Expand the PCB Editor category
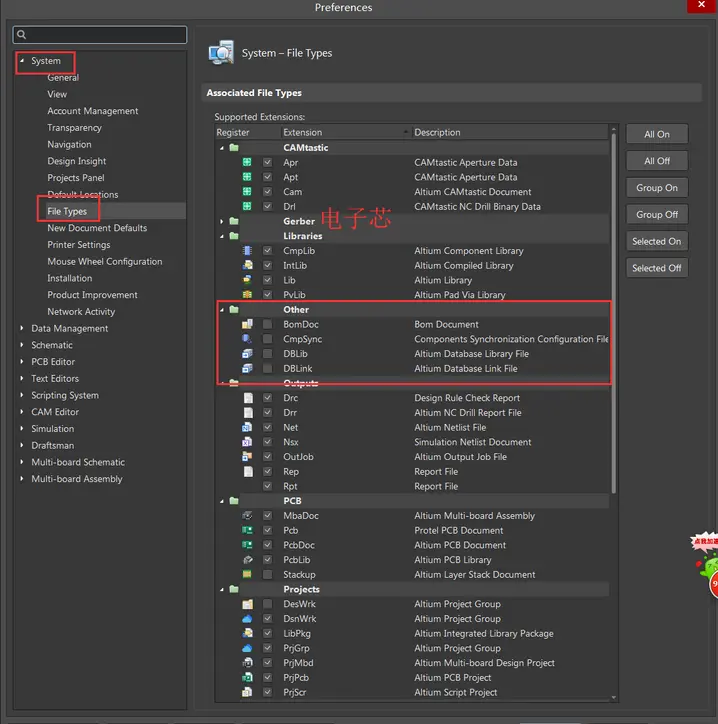718x724 pixels. pyautogui.click(x=22, y=362)
